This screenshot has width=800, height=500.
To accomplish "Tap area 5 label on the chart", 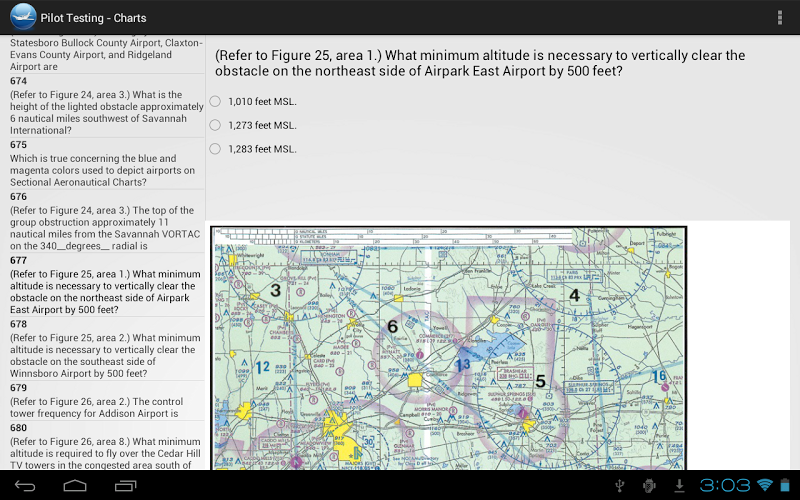I will click(540, 381).
